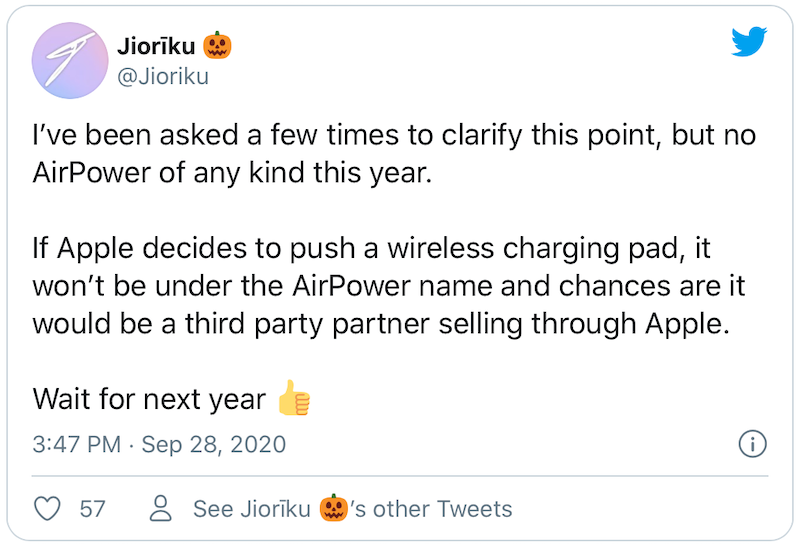Viewport: 800px width, 546px height.
Task: Click the 57 likes count
Action: [x=92, y=509]
